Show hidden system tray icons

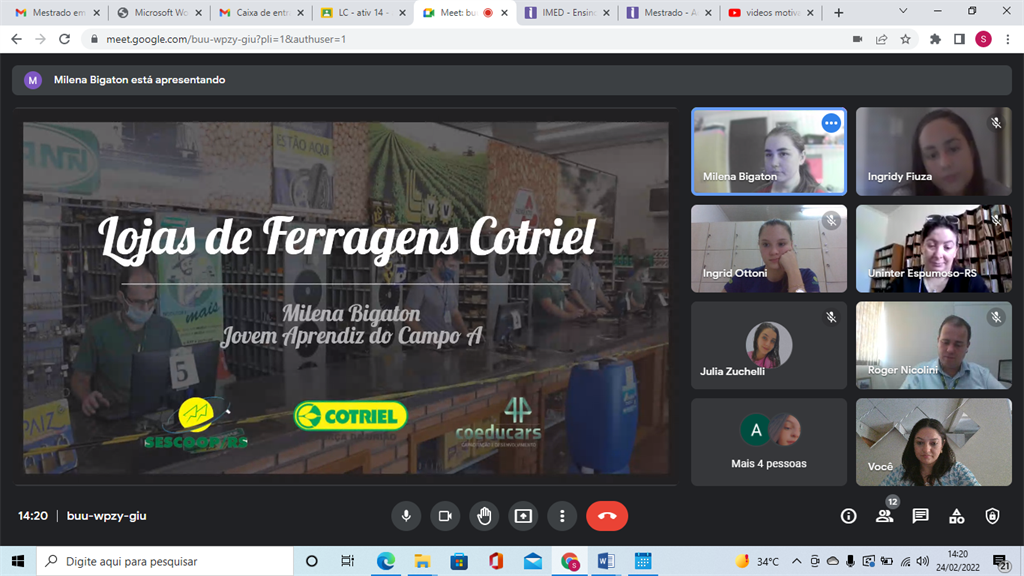[x=797, y=561]
